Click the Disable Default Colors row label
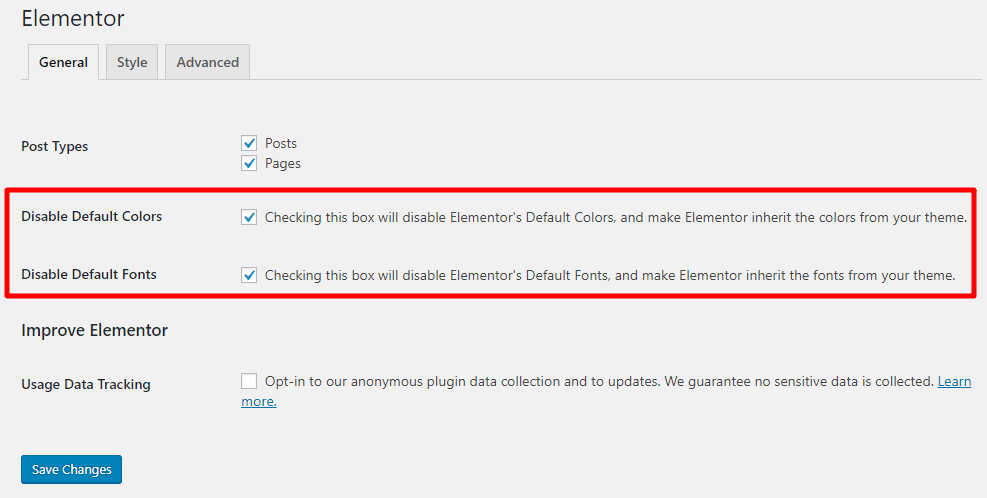 (x=92, y=216)
